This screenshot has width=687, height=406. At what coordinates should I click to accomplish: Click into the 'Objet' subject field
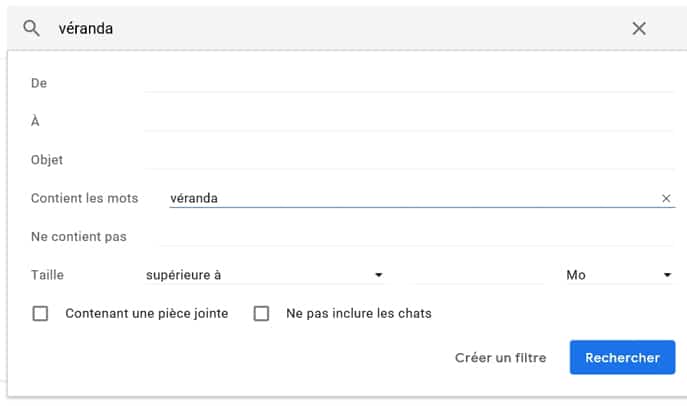pos(409,160)
